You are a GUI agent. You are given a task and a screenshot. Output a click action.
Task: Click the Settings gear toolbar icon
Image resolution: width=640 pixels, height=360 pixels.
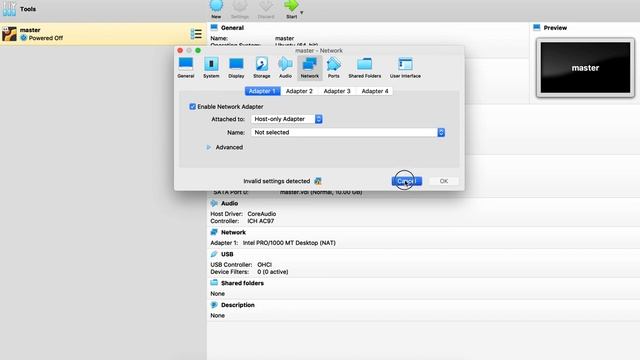point(240,9)
